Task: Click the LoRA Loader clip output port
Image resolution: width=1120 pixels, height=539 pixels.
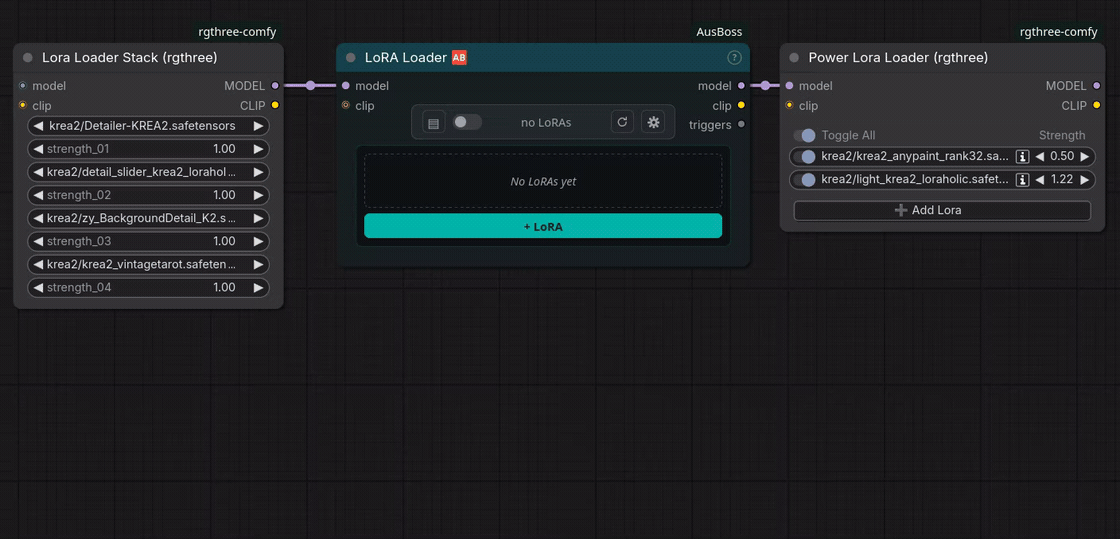Action: (741, 106)
